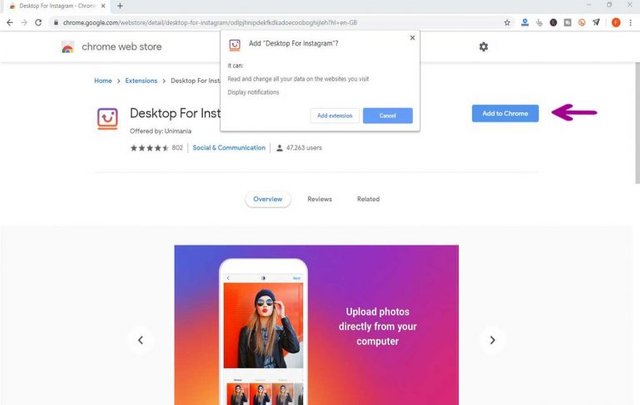This screenshot has width=640, height=405.
Task: Click the orange profile avatar
Action: (x=616, y=22)
